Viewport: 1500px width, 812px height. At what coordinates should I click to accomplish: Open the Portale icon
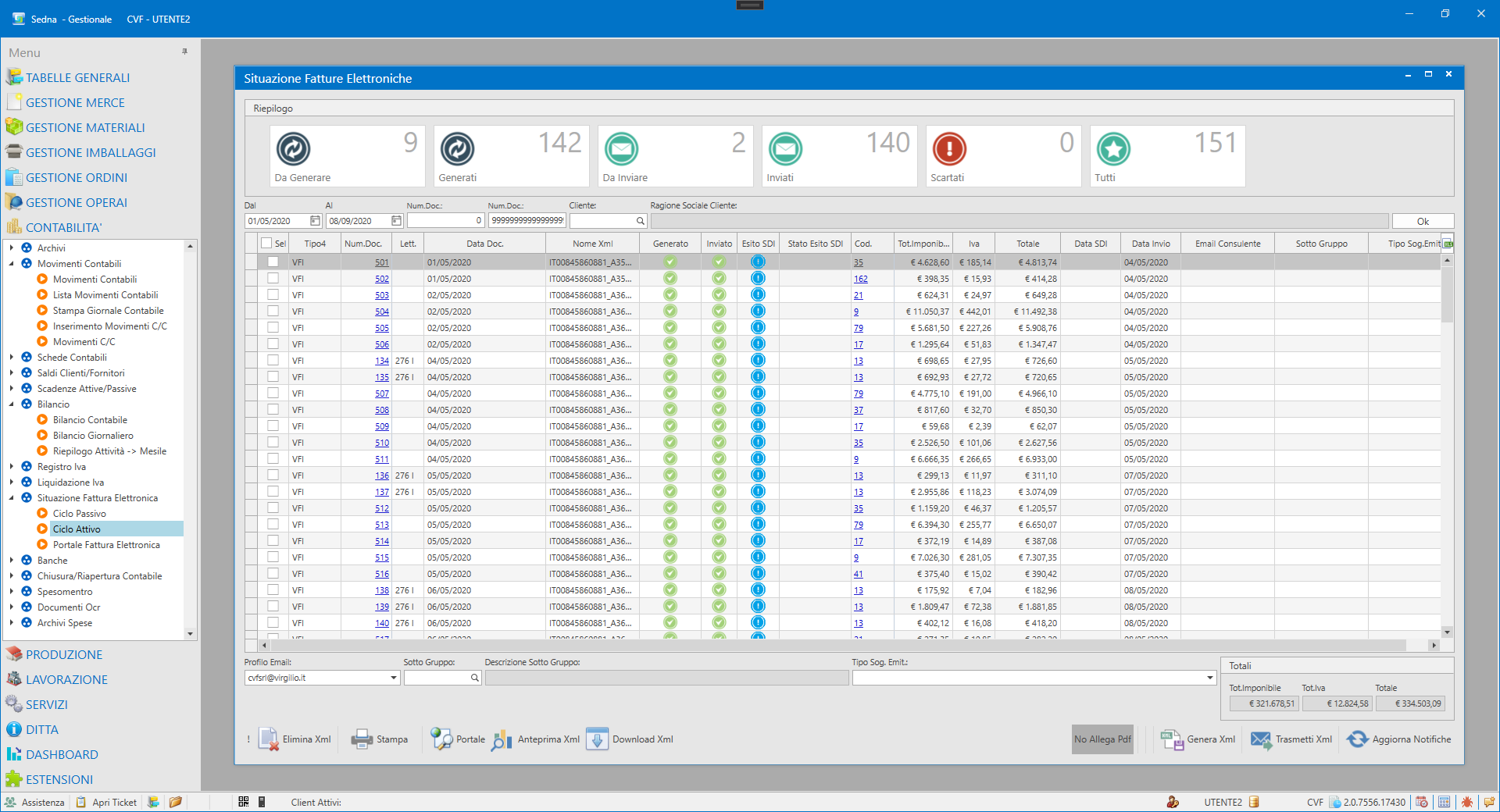441,739
